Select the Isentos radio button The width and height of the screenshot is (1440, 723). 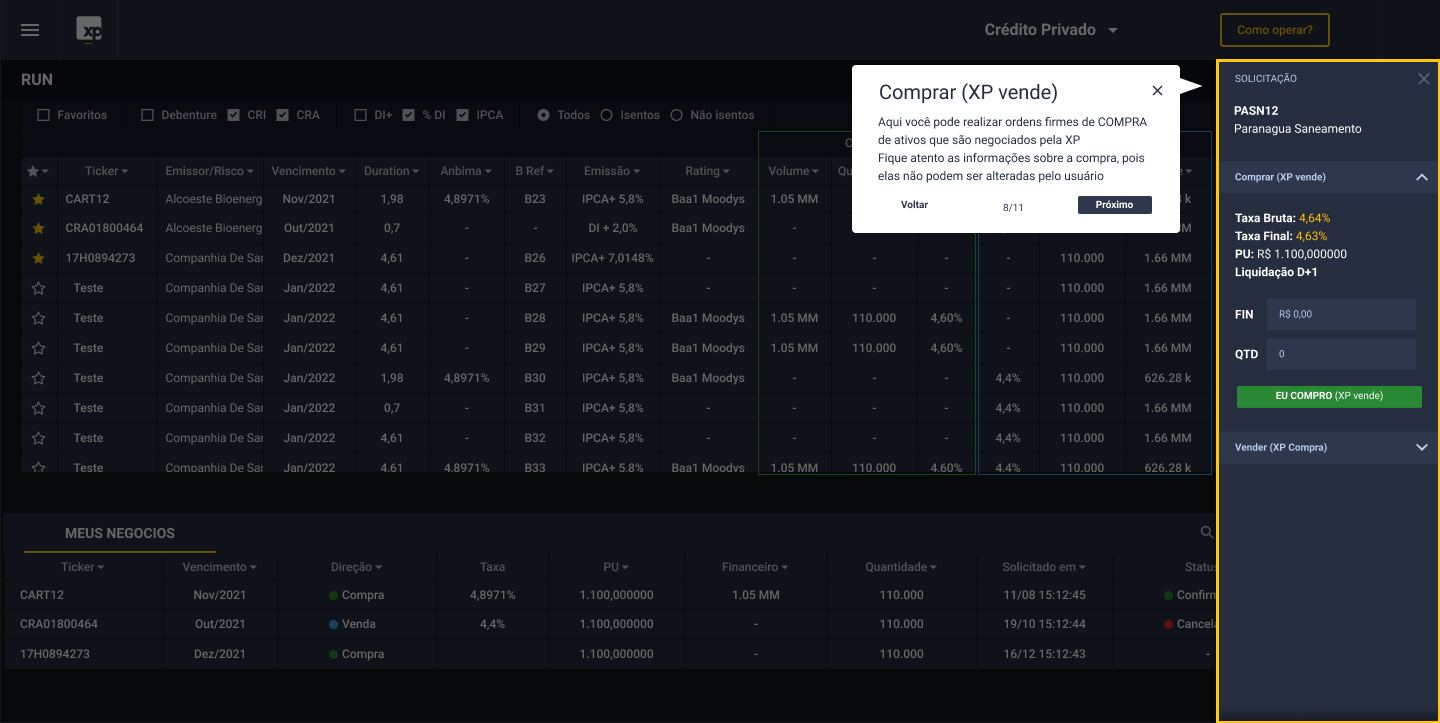606,115
